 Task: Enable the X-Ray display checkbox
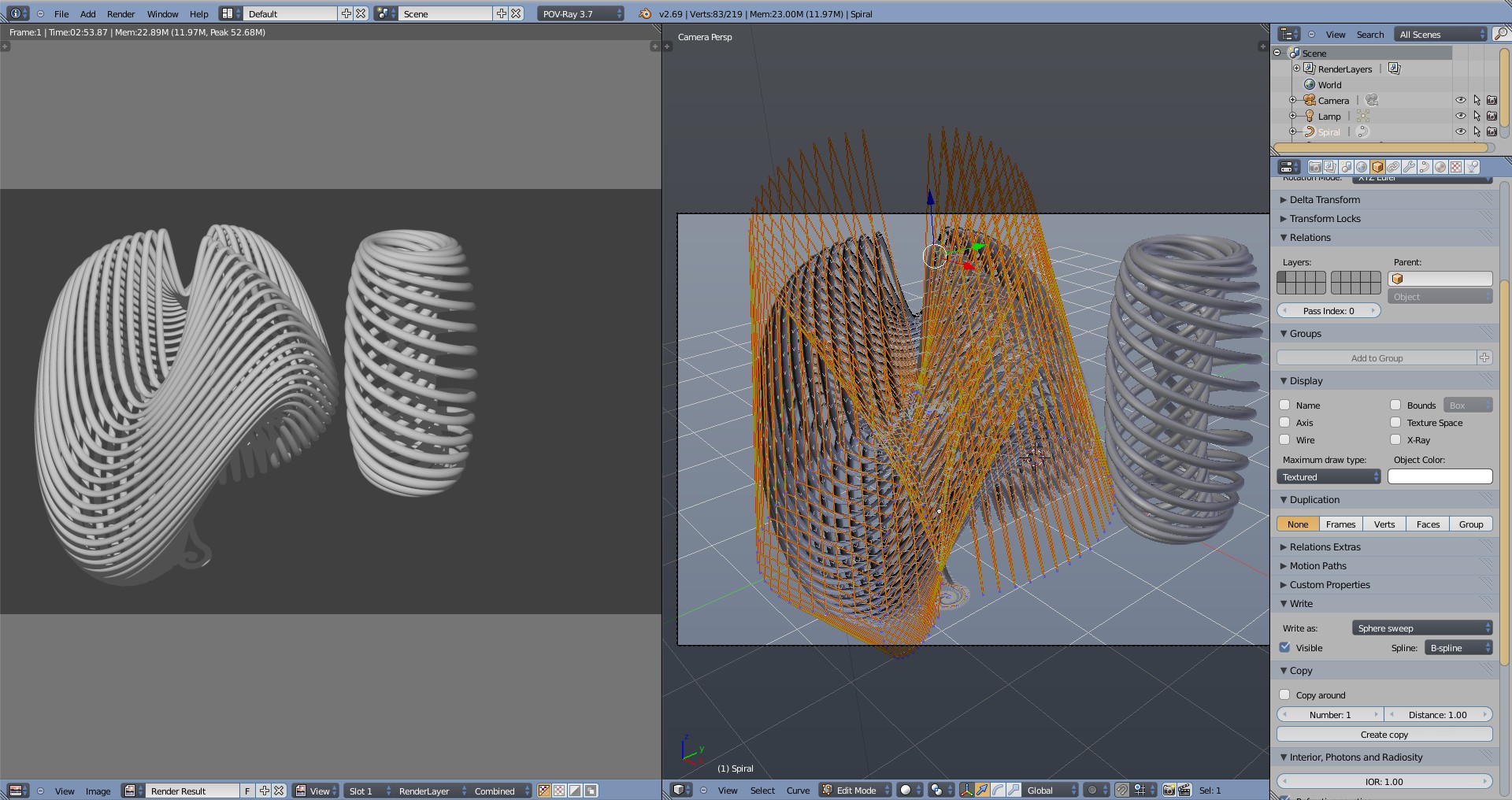point(1395,439)
